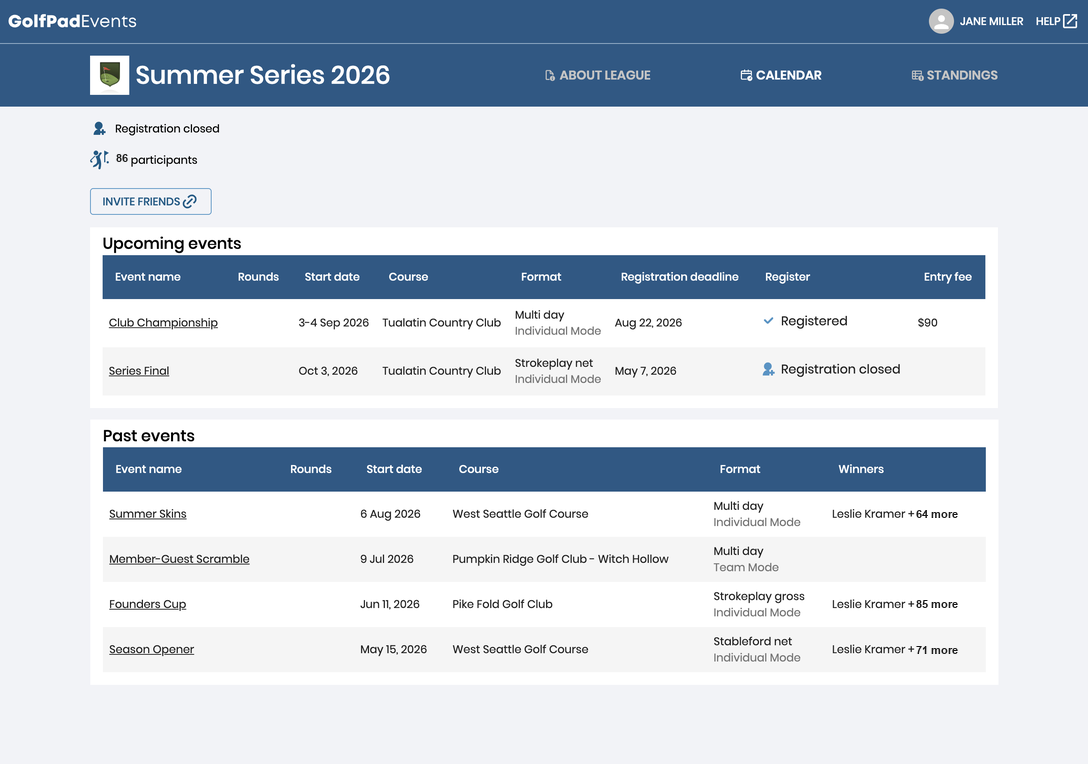Click the external link icon beside Help

1071,21
